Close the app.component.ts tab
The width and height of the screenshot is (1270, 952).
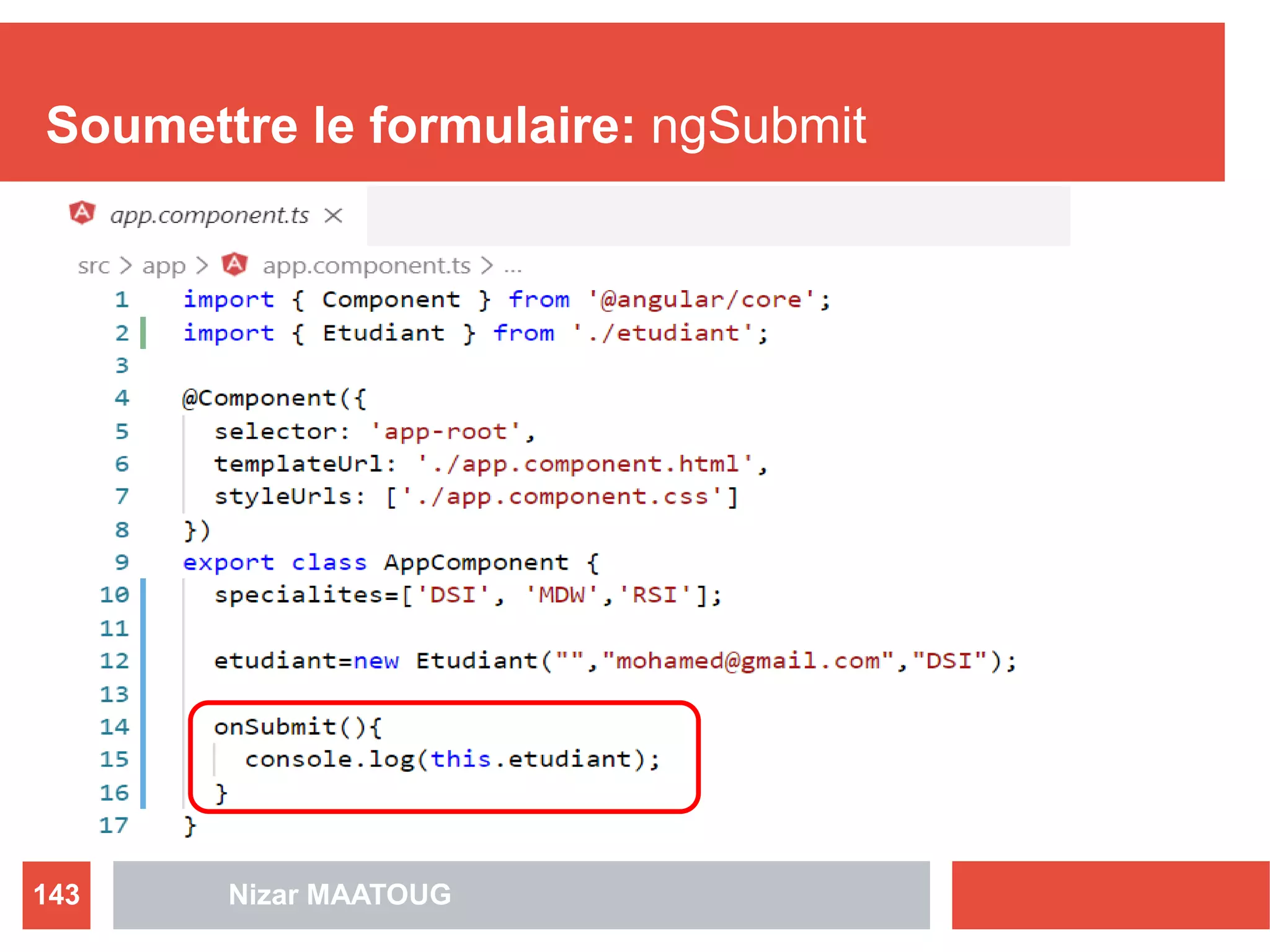click(x=334, y=216)
